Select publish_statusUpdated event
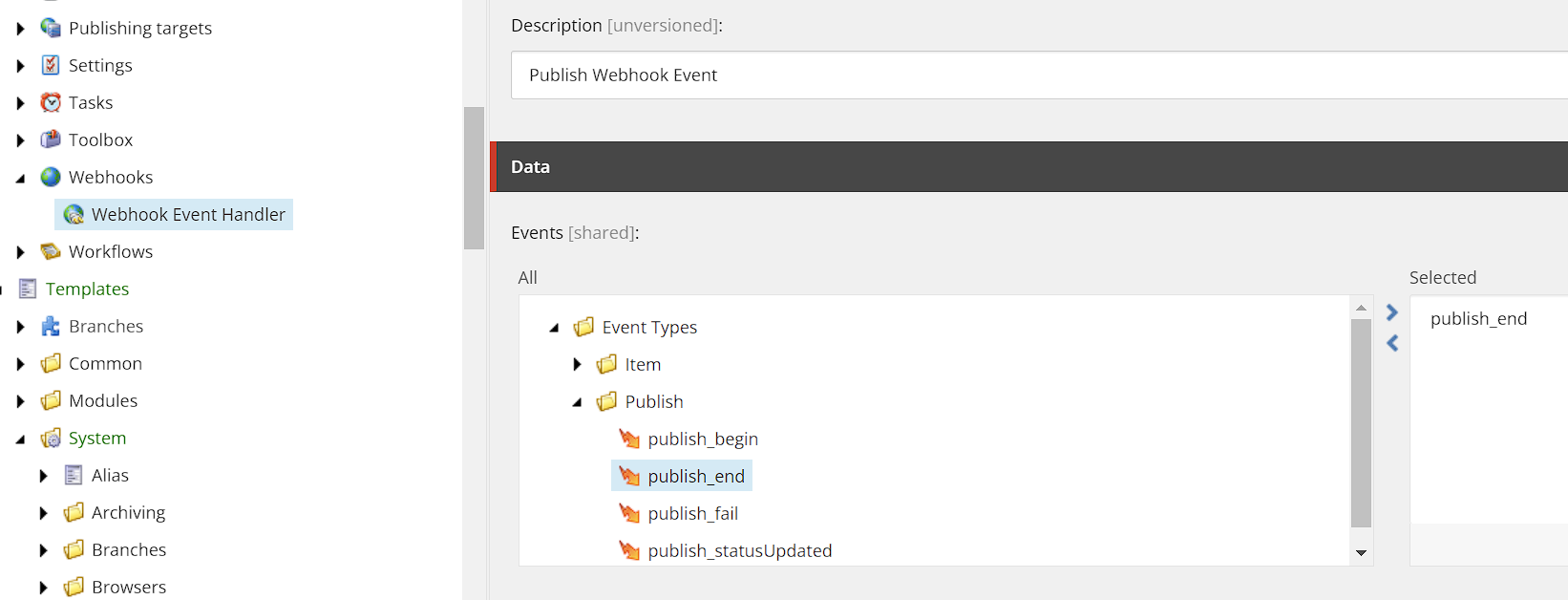The width and height of the screenshot is (1568, 600). (740, 550)
